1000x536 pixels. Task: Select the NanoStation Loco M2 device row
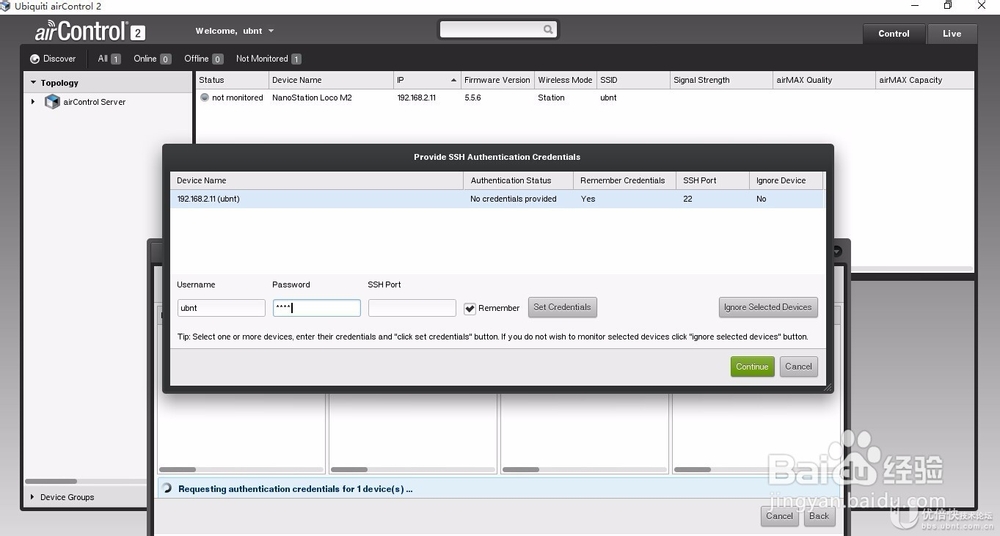(584, 98)
